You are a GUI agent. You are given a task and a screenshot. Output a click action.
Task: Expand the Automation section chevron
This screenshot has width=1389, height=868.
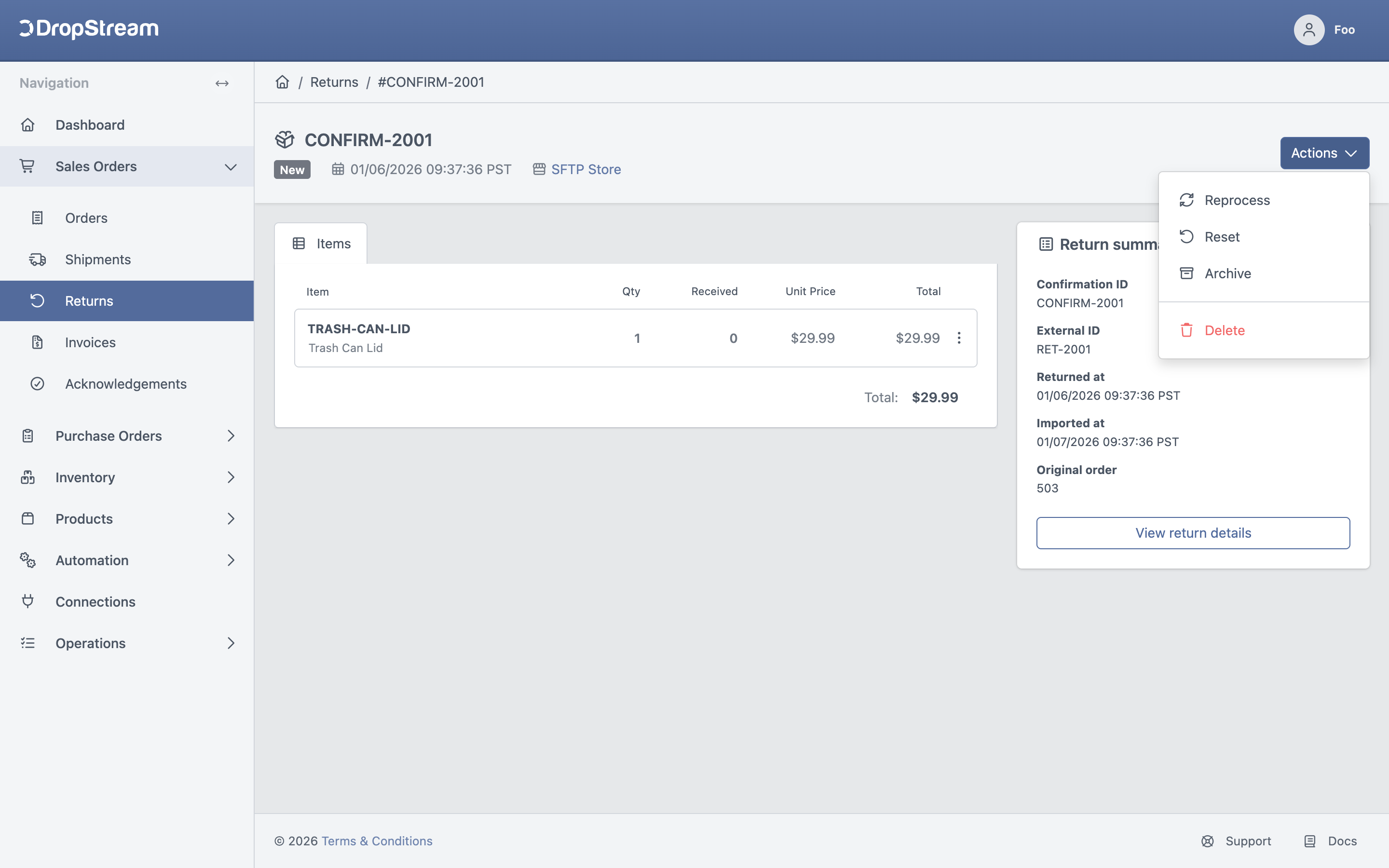(231, 560)
